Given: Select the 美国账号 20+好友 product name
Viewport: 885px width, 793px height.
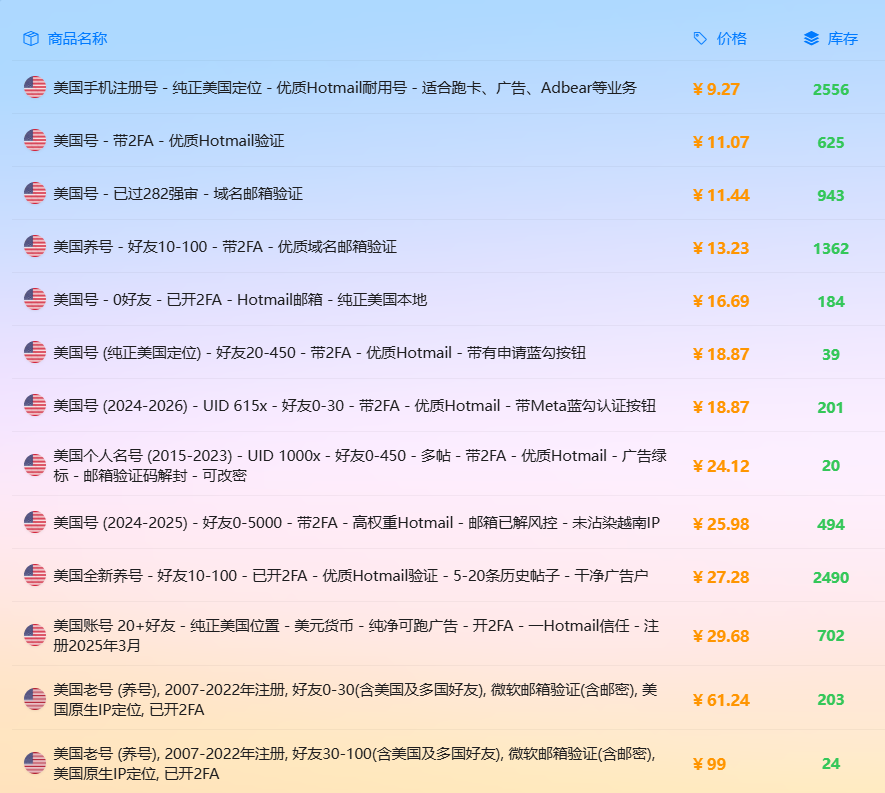Looking at the screenshot, I should coord(356,636).
